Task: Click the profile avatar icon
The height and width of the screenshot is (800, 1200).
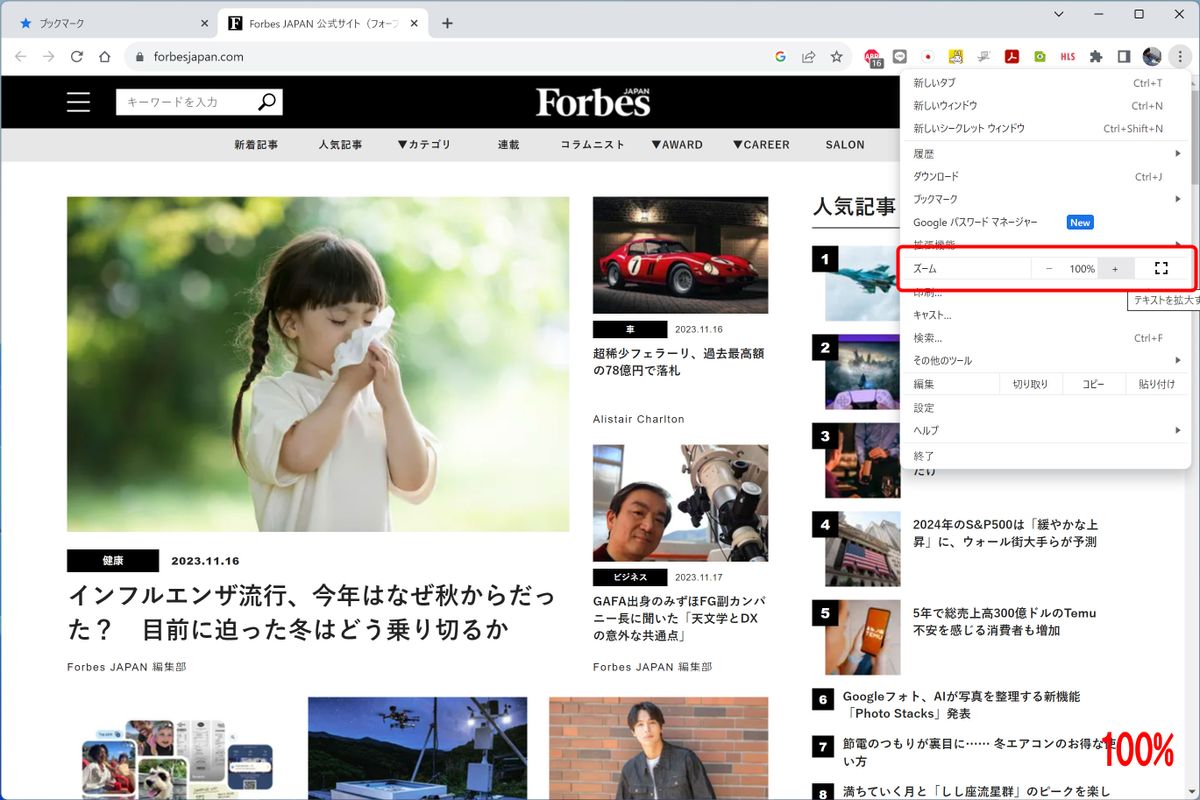Action: (x=1152, y=57)
